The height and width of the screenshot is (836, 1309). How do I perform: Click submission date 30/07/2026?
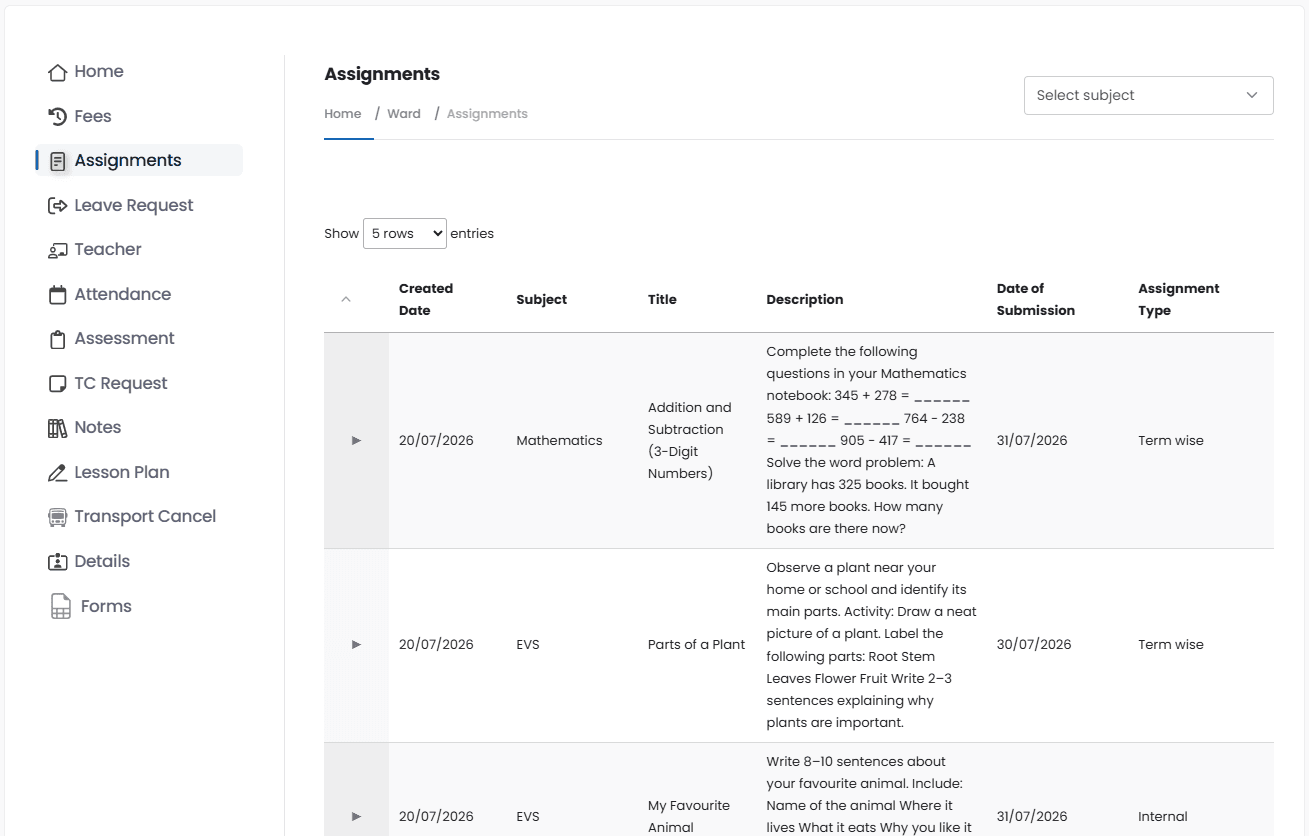[x=1034, y=644]
